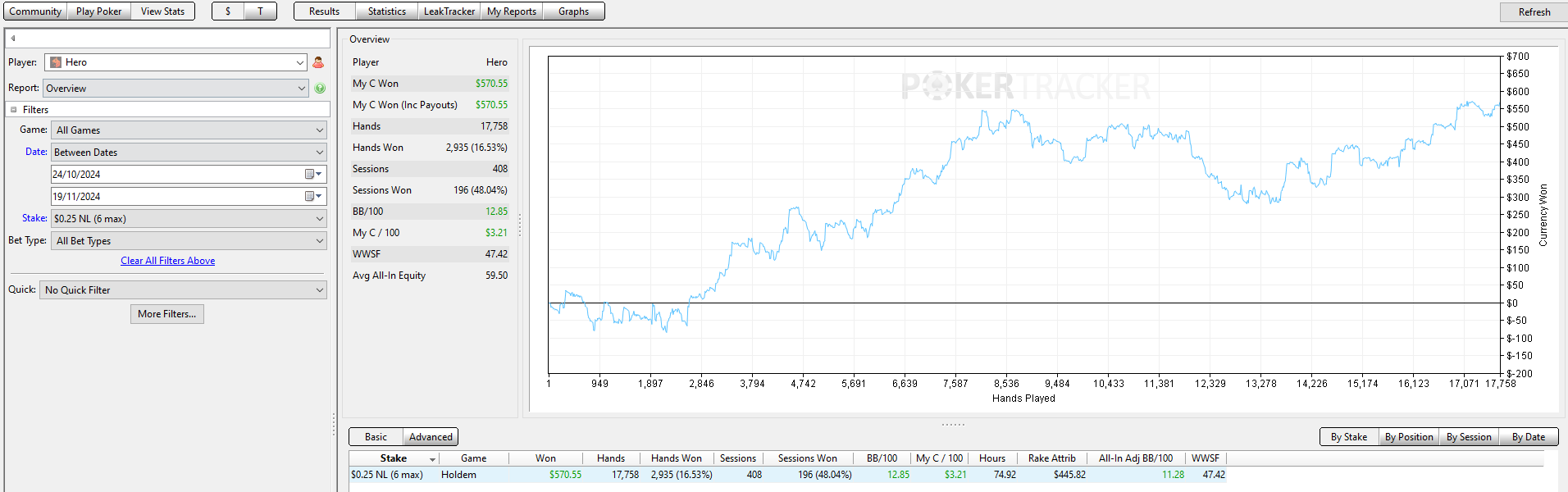
Task: Open the Stake dropdown $0.25 NL (6 max)
Action: (189, 218)
